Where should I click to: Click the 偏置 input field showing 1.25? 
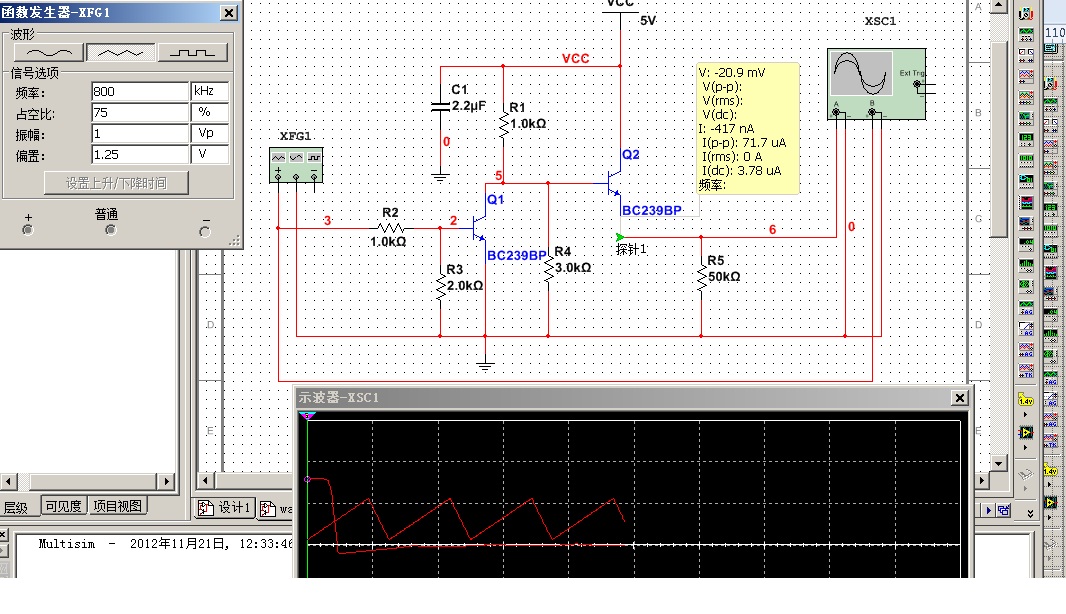[x=140, y=154]
